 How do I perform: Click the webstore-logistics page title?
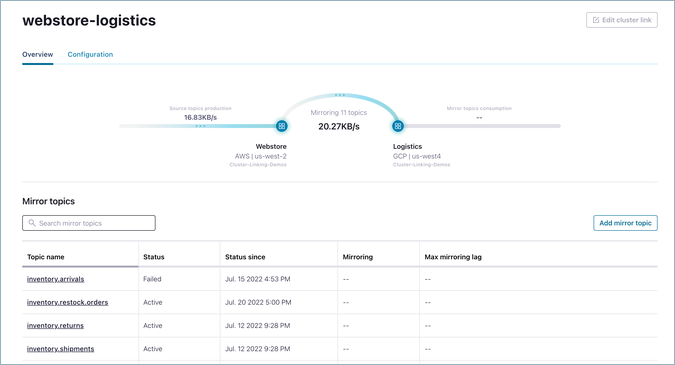click(x=89, y=20)
